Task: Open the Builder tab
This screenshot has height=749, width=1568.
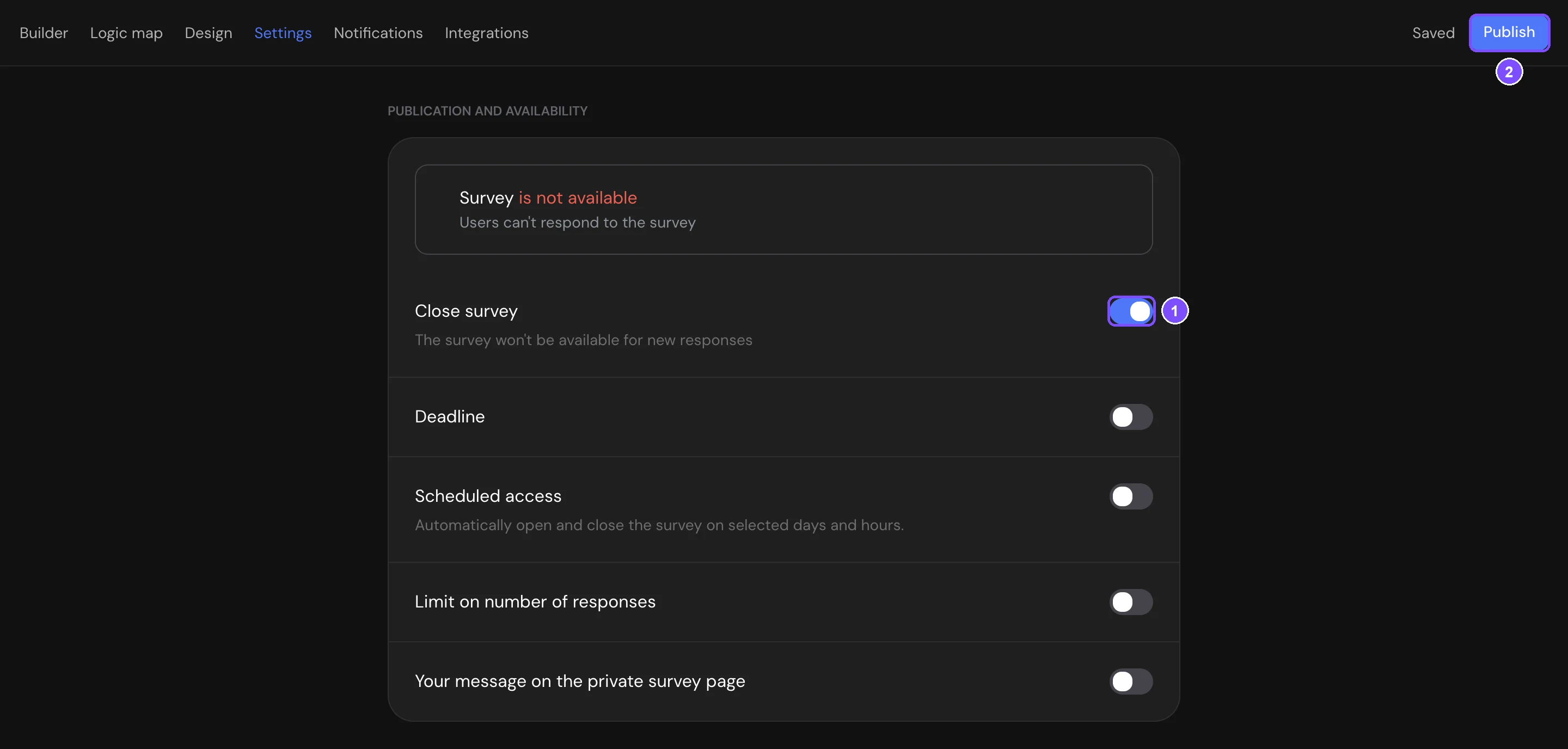Action: [x=44, y=33]
